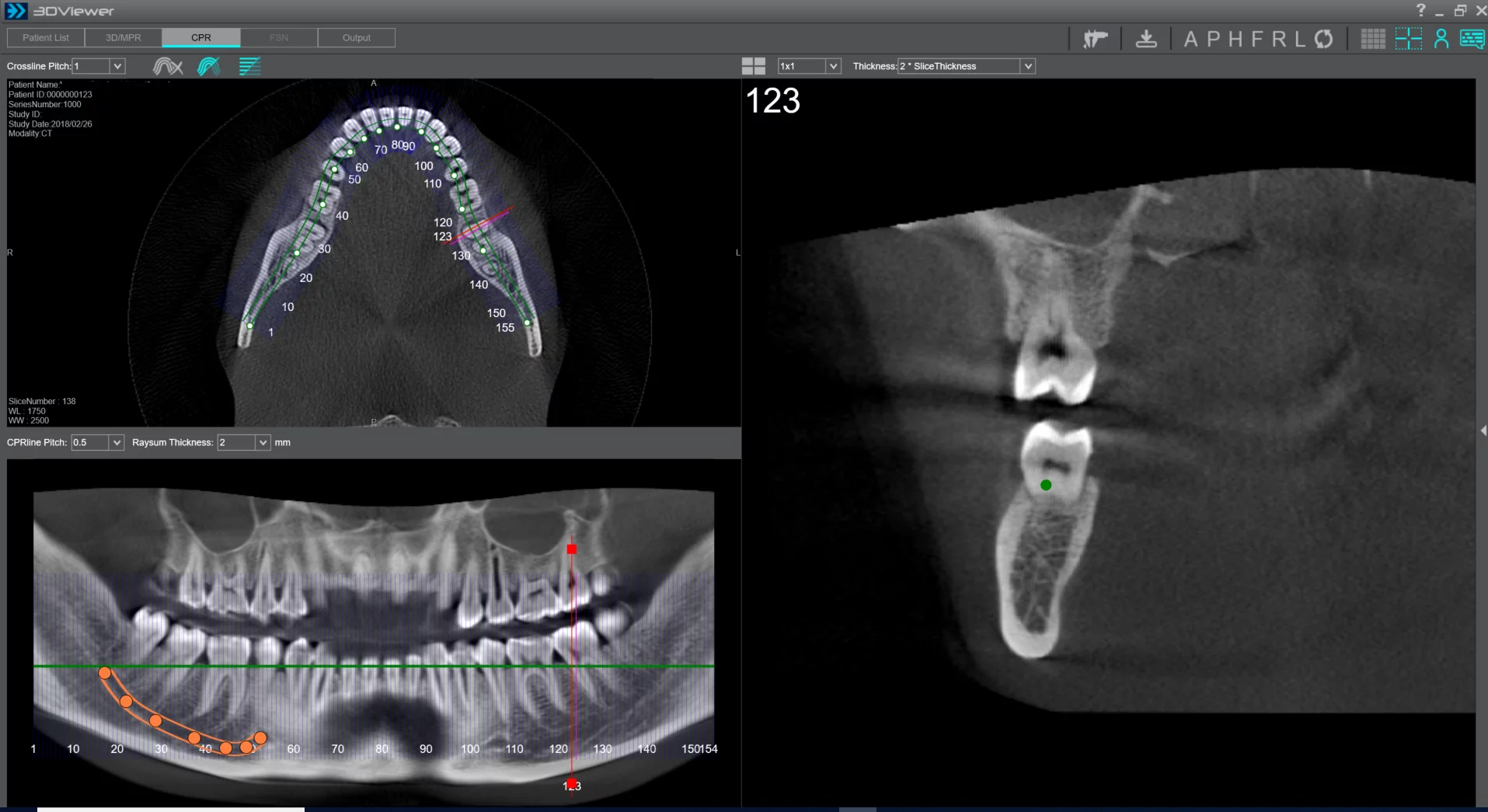Open the Raysum Thickness dropdown
This screenshot has height=812, width=1488.
coord(263,442)
